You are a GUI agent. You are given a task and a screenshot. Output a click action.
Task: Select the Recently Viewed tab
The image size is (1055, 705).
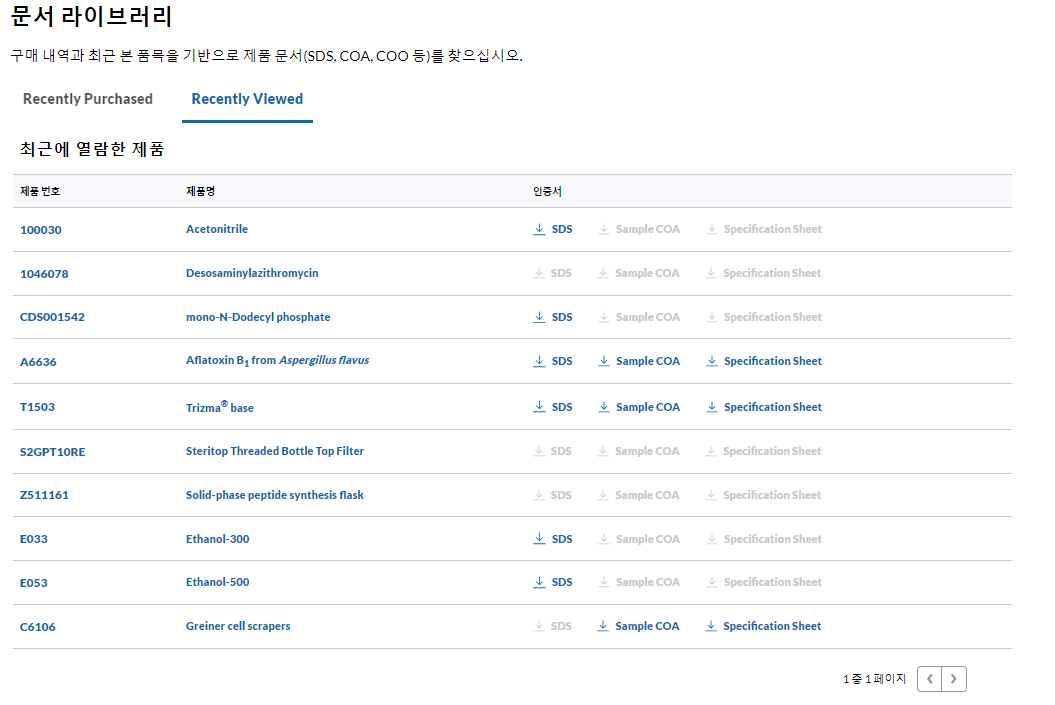247,99
